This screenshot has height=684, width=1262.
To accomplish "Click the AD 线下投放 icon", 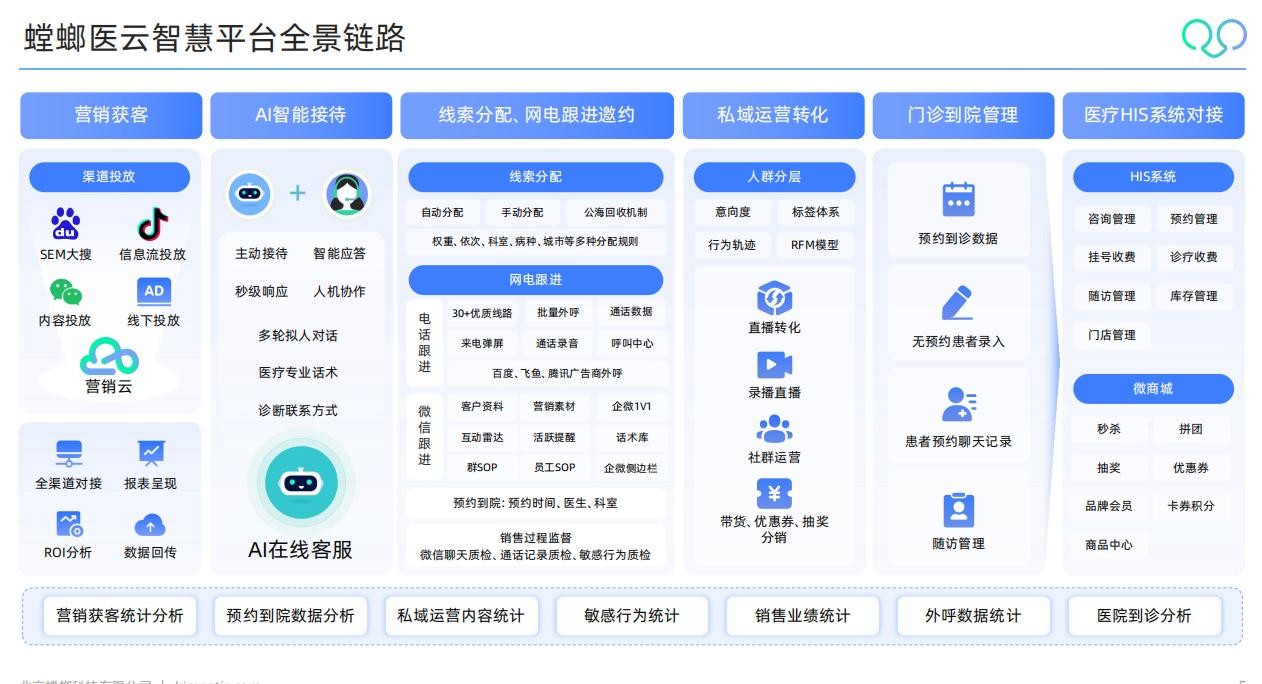I will coord(153,292).
